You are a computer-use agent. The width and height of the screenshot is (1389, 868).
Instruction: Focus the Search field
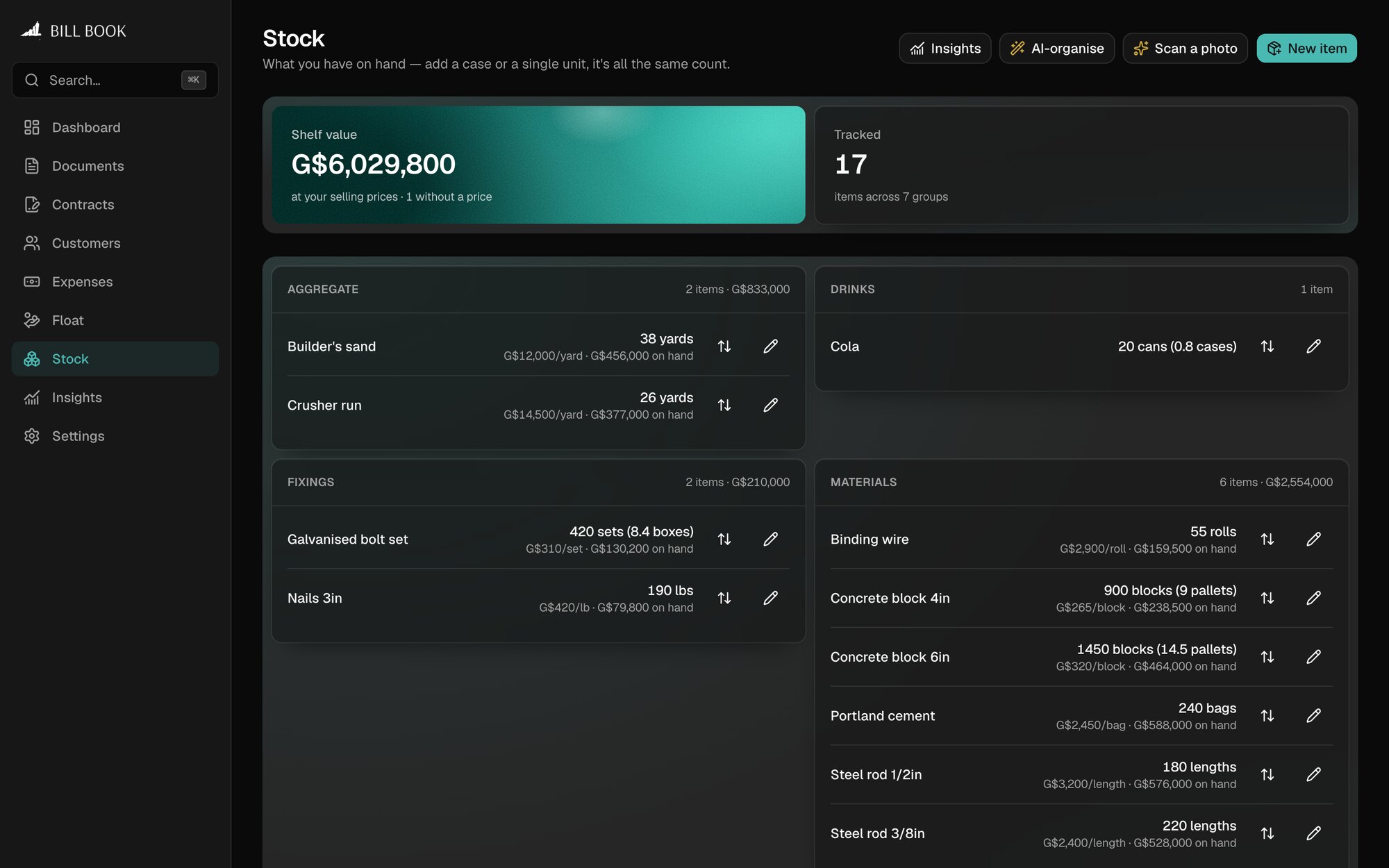pyautogui.click(x=115, y=81)
